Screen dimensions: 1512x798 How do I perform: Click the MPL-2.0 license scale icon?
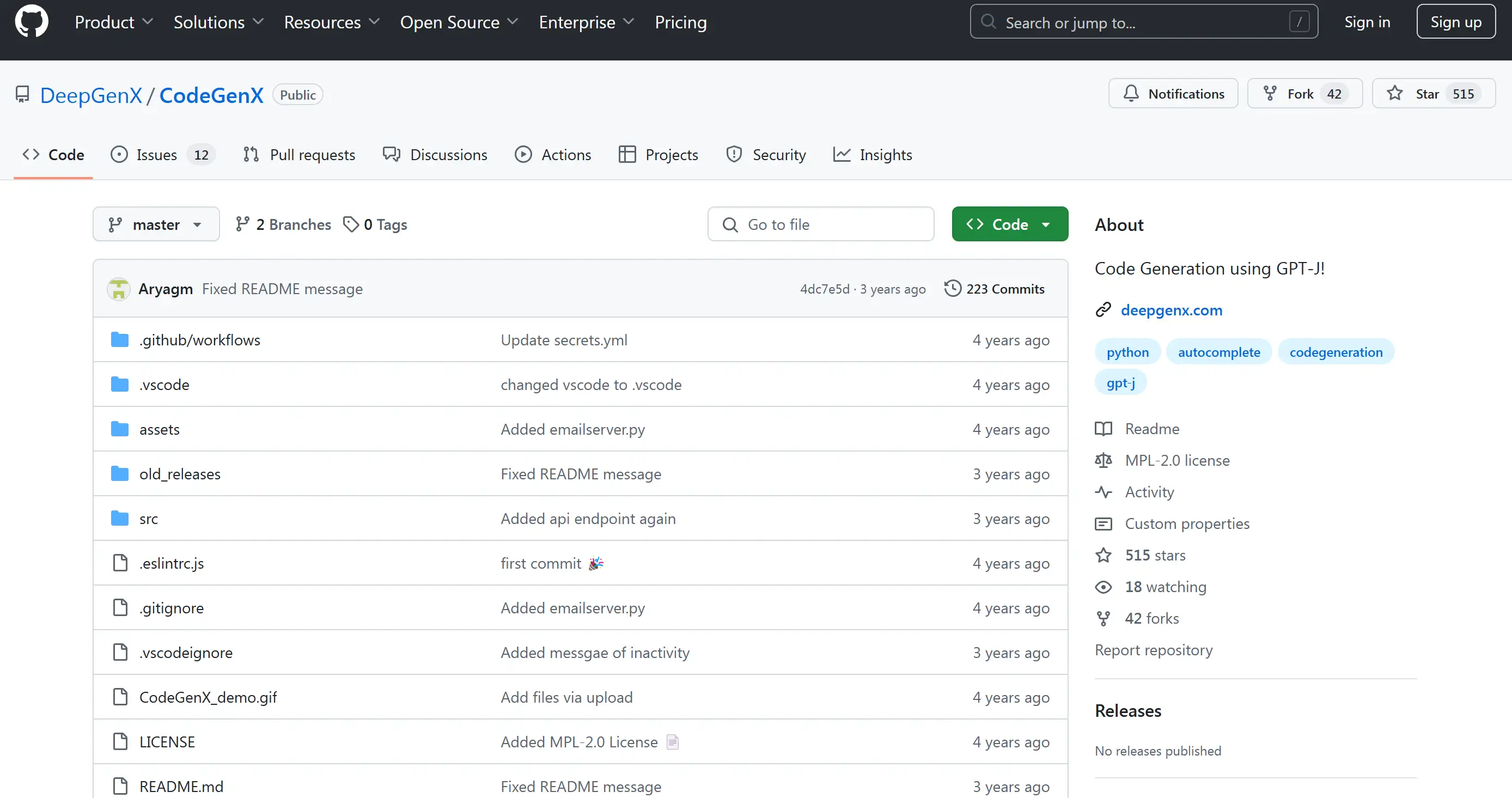(x=1103, y=461)
